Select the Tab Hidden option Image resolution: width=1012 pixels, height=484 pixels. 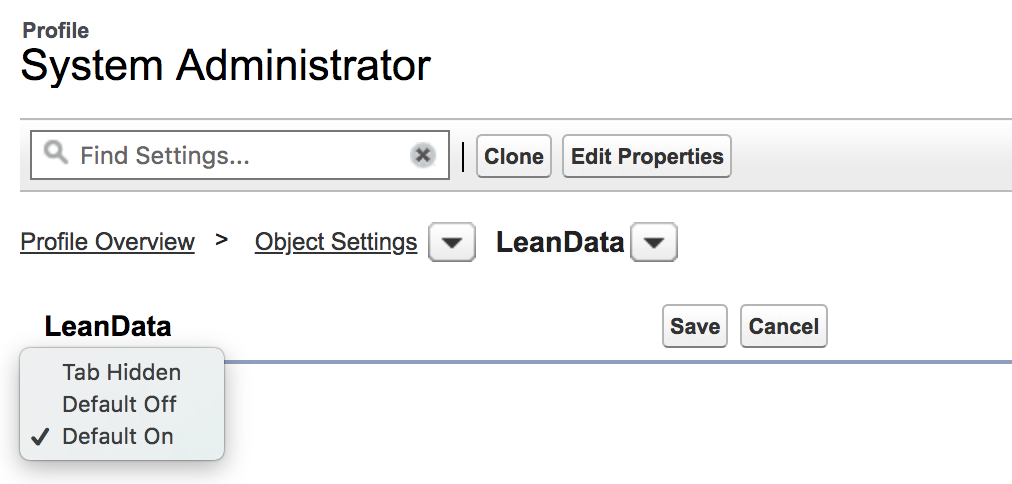[121, 372]
